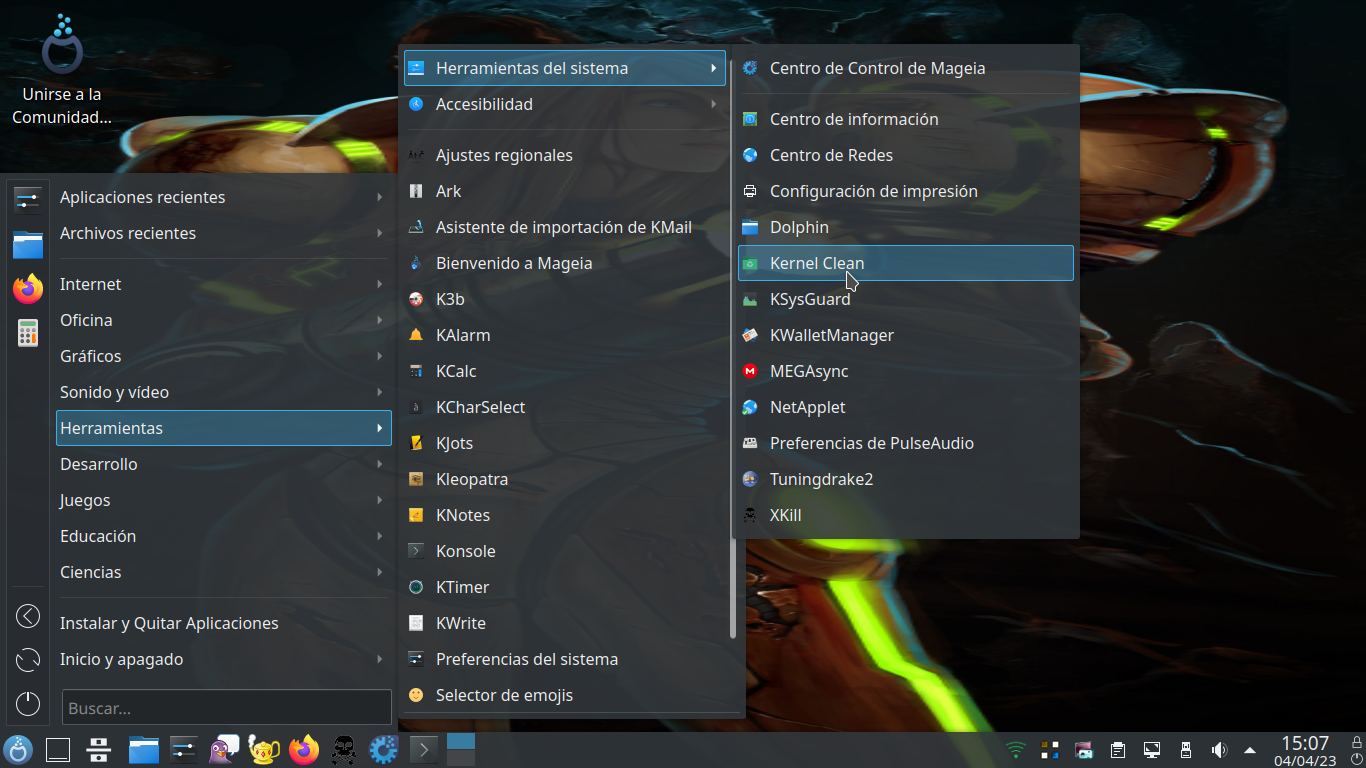
Task: Click the Buscar search field
Action: 227,707
